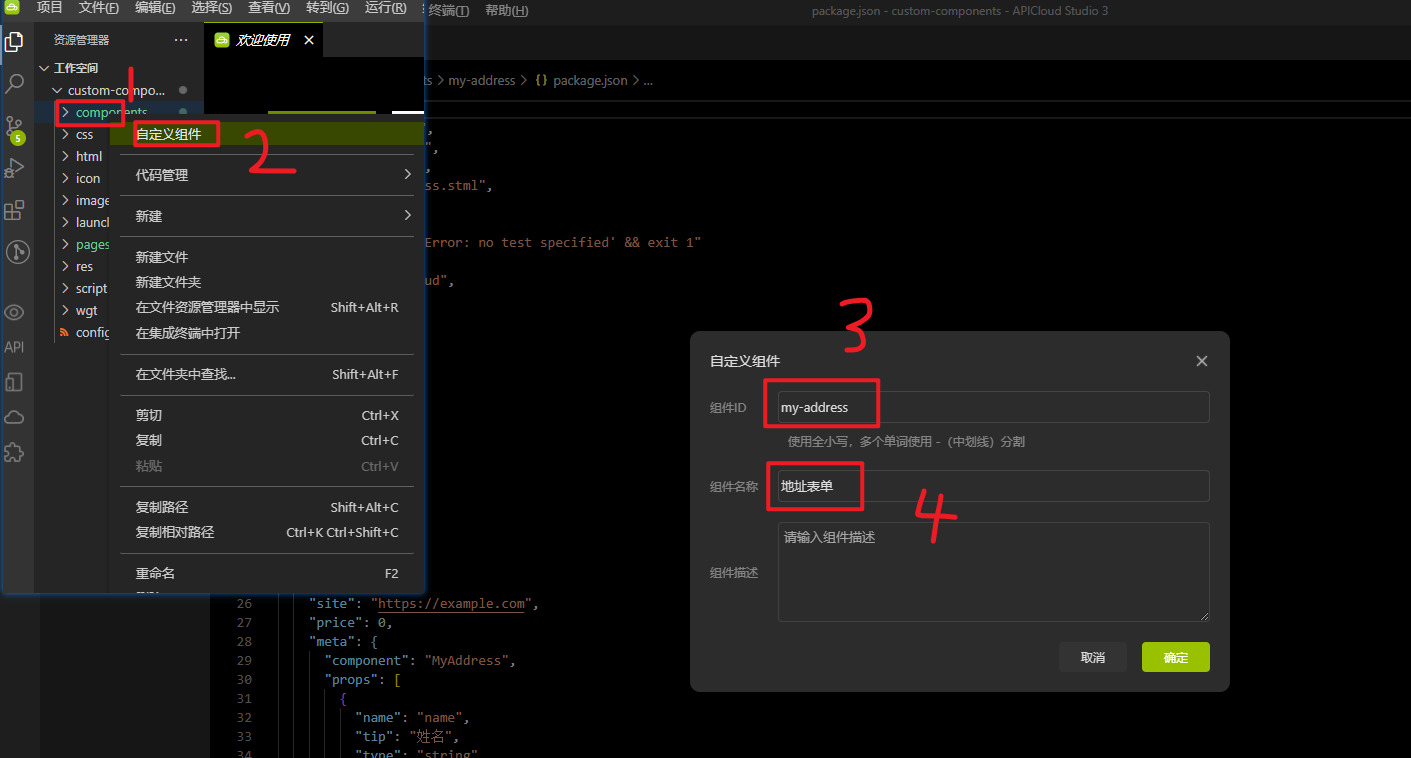
Task: Click package.json breadcrumb segment
Action: tap(590, 80)
